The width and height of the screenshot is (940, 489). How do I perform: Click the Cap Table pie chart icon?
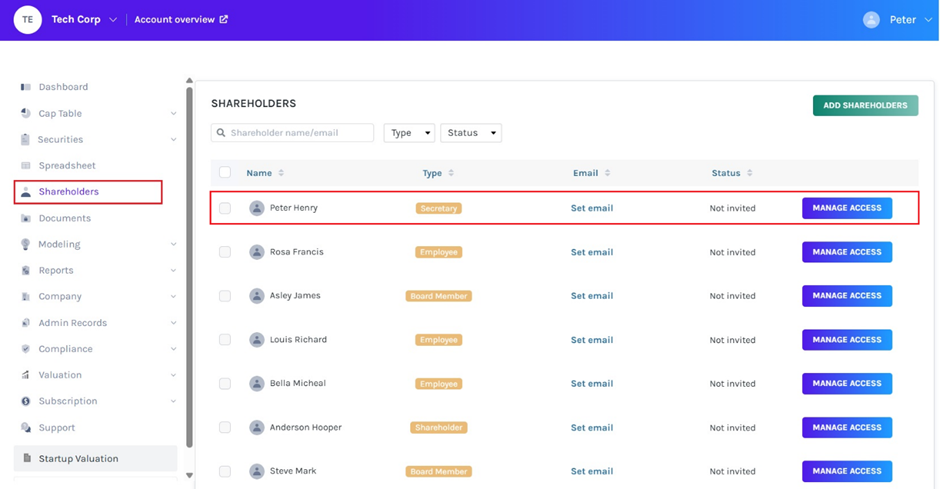26,113
